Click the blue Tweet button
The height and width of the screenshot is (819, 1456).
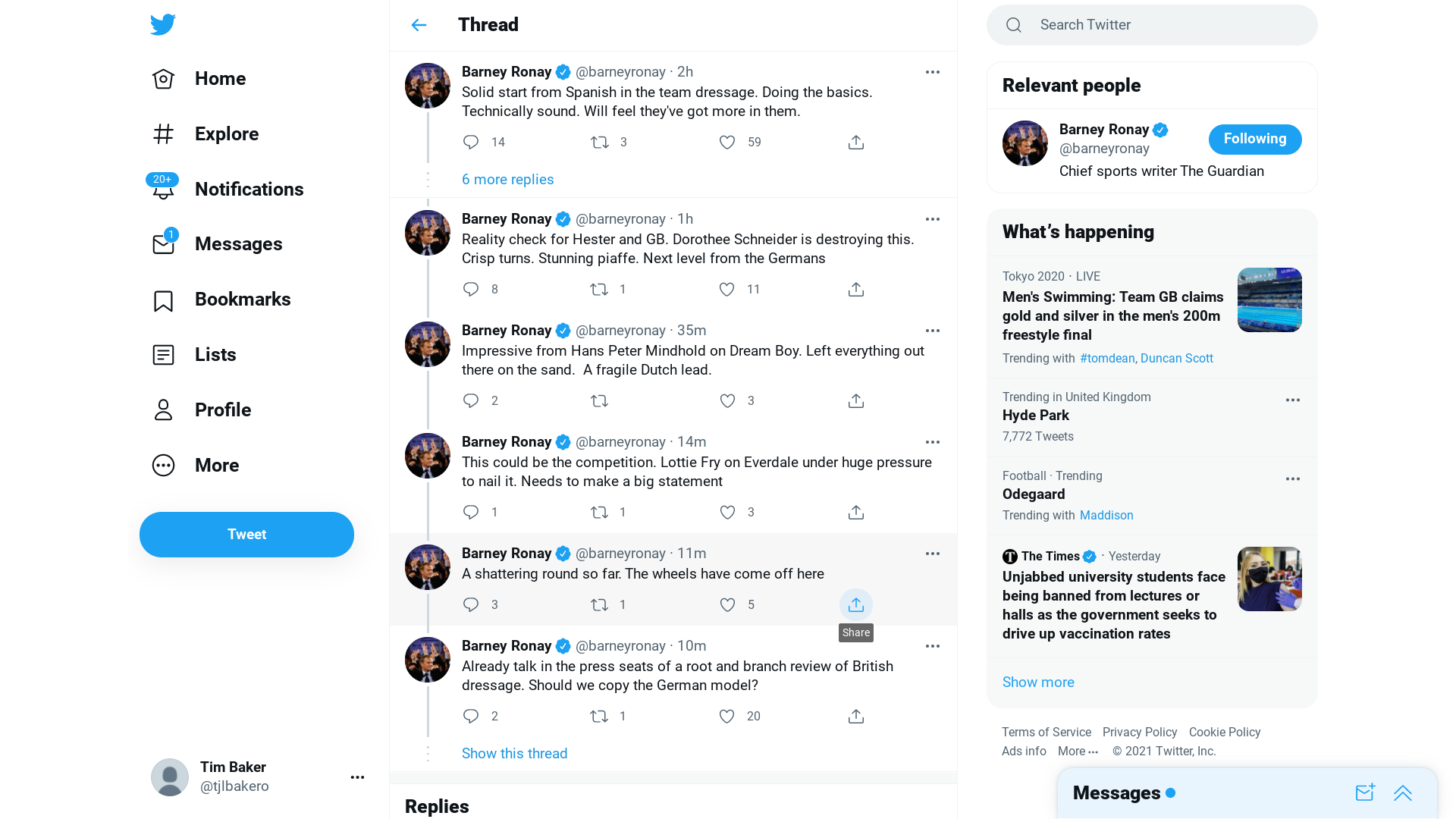246,535
